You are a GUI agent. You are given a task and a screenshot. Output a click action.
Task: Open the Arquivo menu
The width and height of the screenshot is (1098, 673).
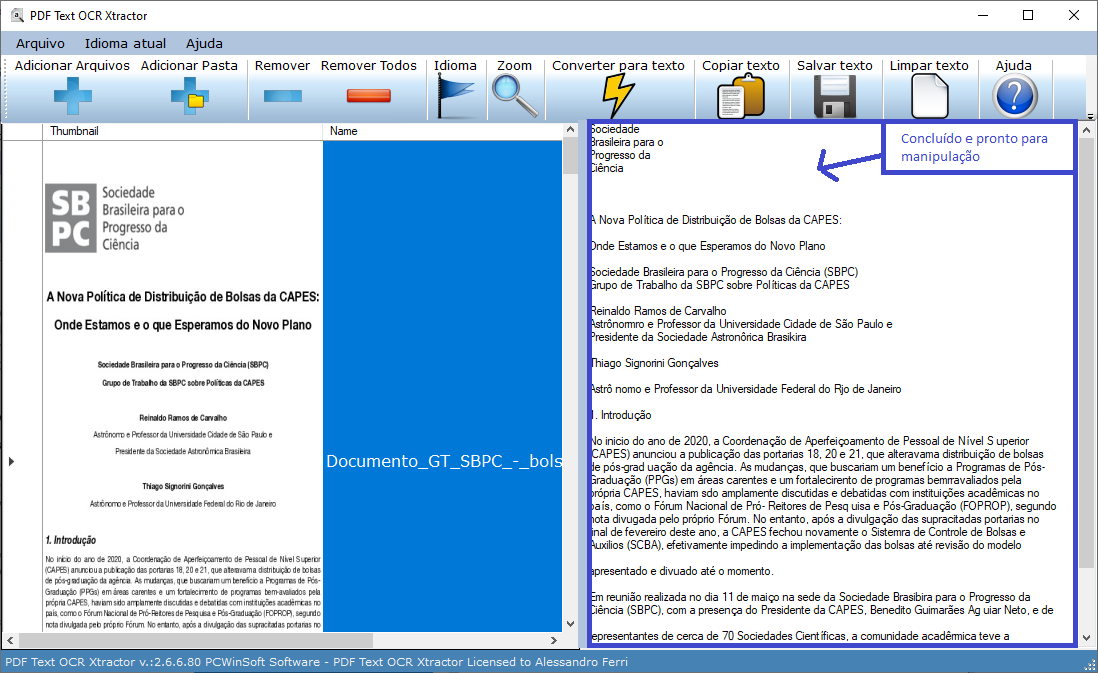40,43
